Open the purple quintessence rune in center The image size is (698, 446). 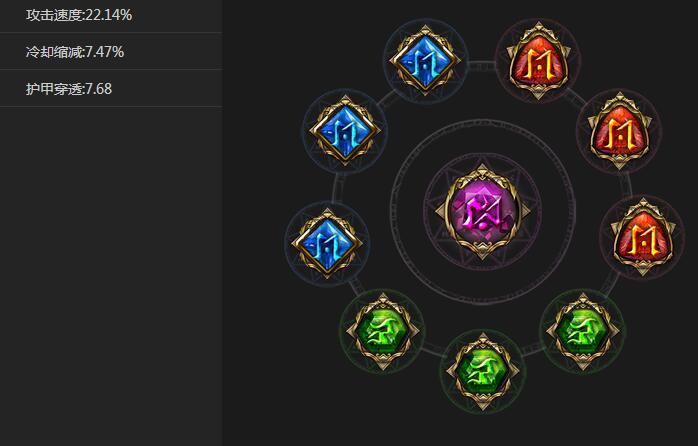point(483,212)
